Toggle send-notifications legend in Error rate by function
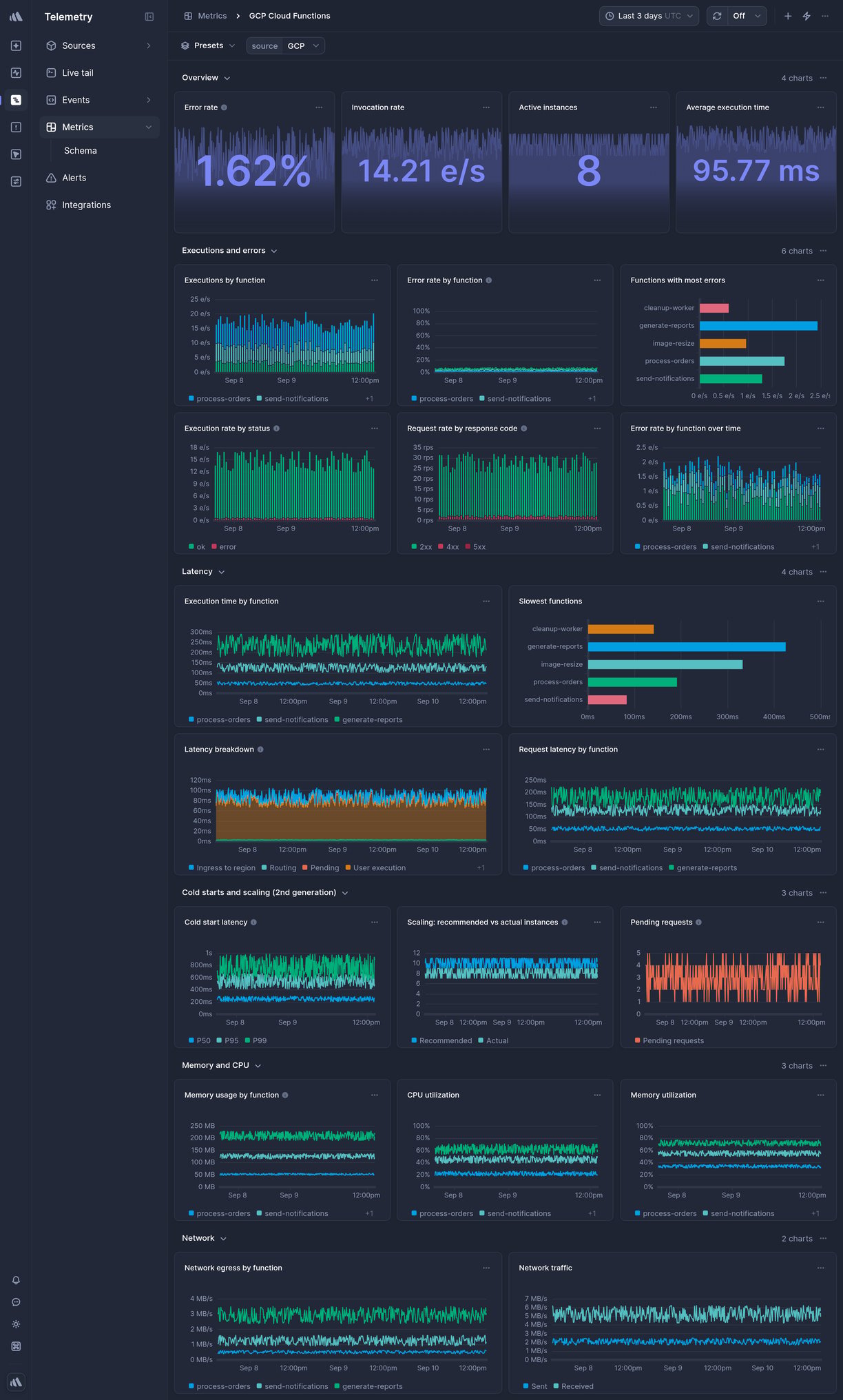This screenshot has width=843, height=1400. coord(515,399)
